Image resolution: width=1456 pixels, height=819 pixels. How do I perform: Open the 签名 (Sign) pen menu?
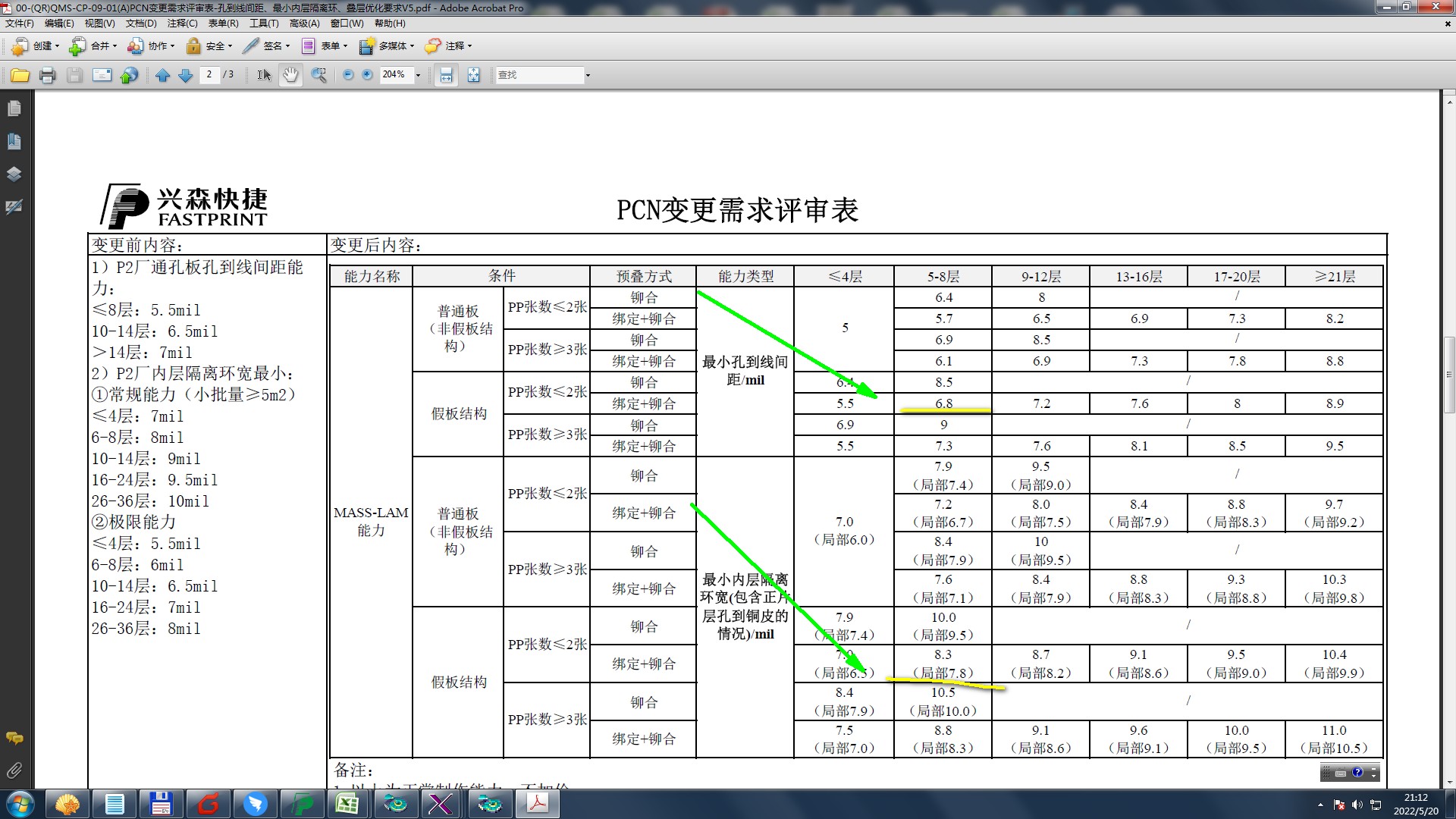(x=266, y=46)
